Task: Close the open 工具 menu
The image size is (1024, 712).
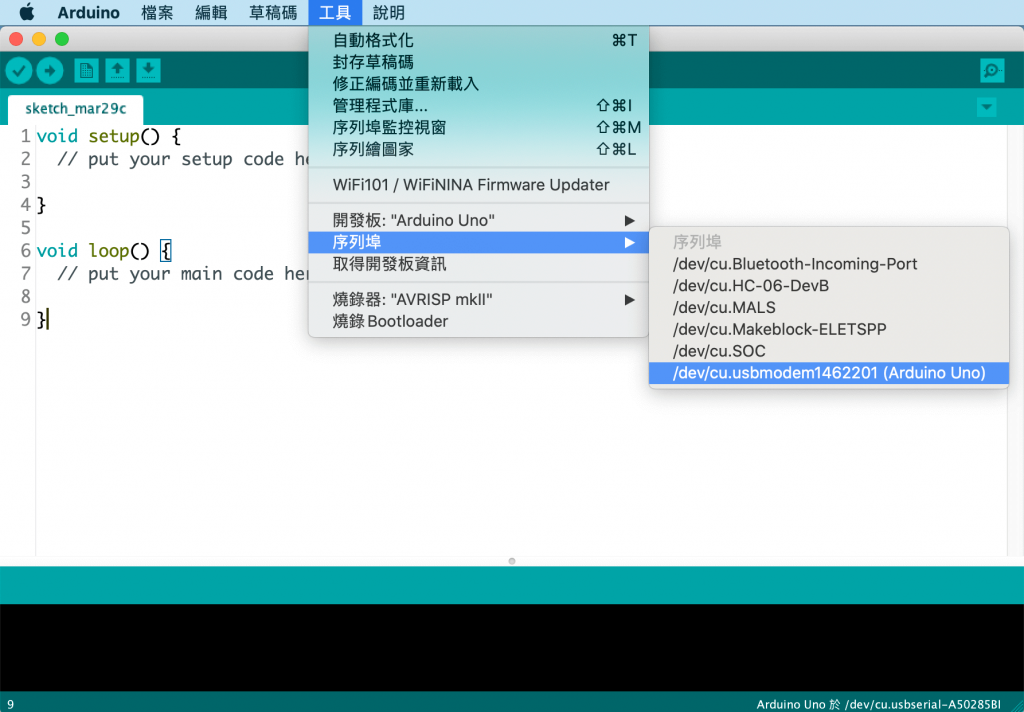Action: coord(335,12)
